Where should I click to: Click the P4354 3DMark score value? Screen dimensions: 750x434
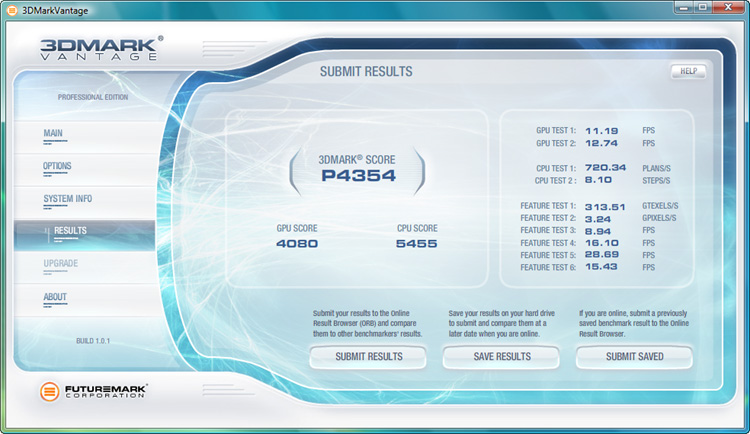(x=358, y=176)
